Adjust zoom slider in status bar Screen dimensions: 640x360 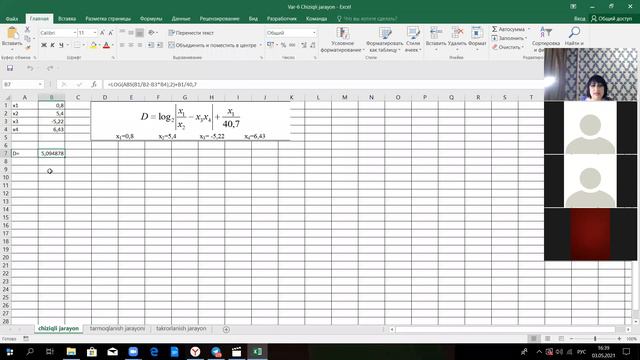coord(595,339)
